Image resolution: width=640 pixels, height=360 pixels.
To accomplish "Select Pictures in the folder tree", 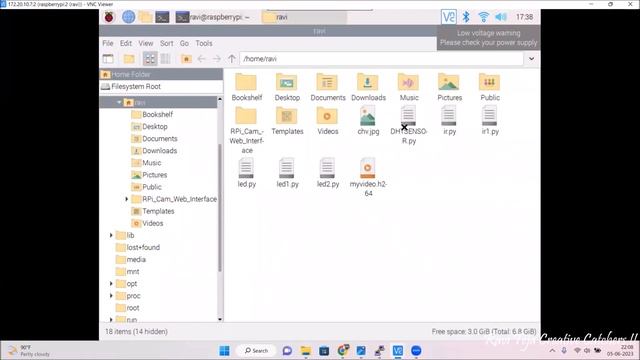I will (x=154, y=175).
